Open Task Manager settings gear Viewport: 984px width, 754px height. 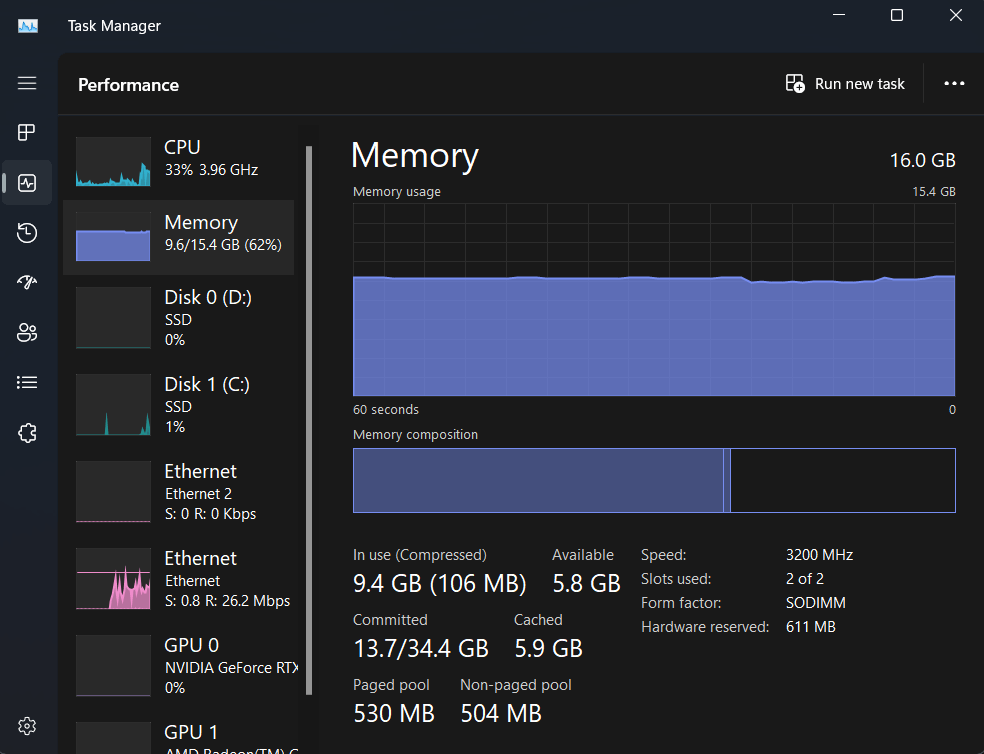(x=27, y=725)
